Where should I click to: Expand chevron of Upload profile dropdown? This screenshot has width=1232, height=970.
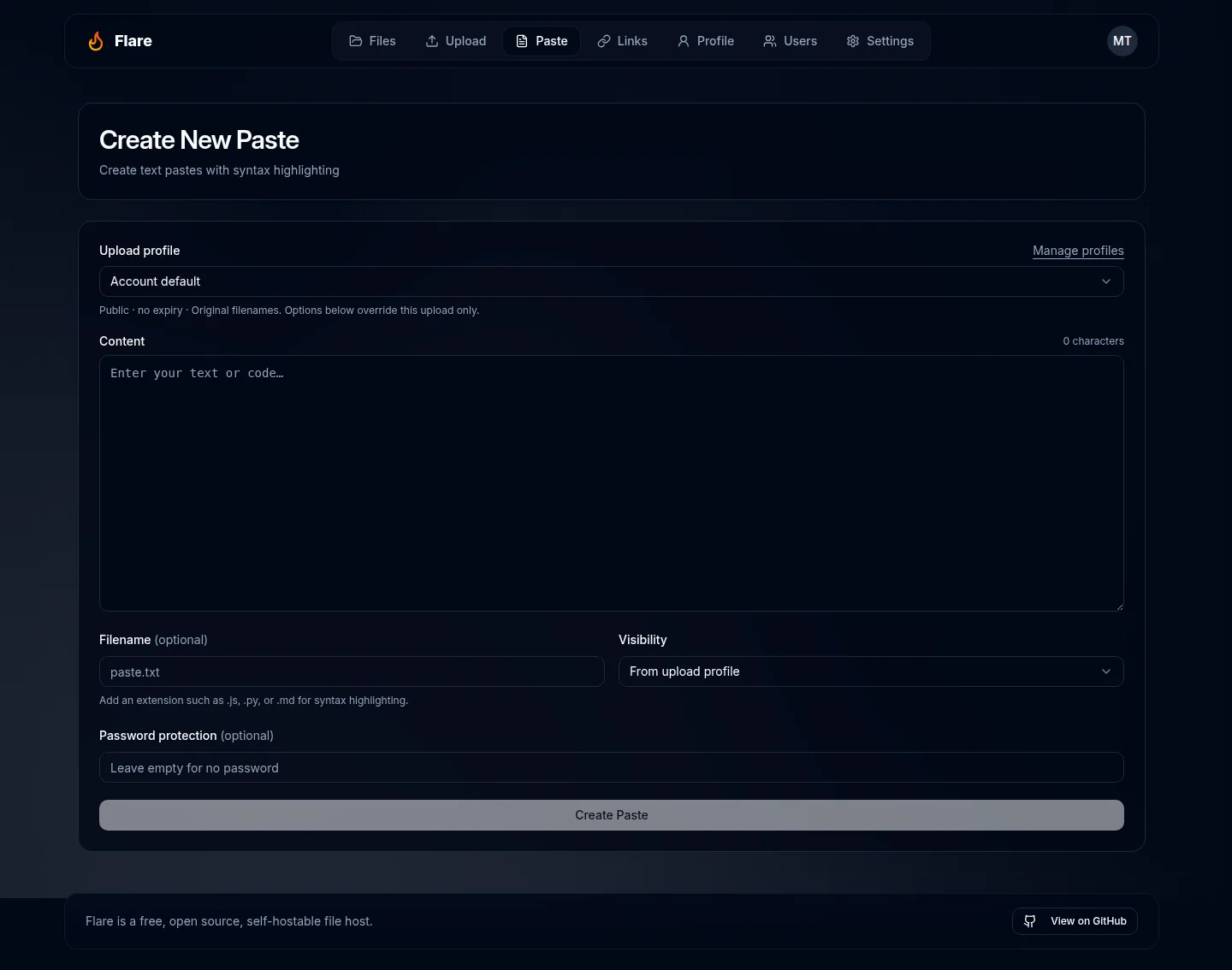pyautogui.click(x=1106, y=281)
